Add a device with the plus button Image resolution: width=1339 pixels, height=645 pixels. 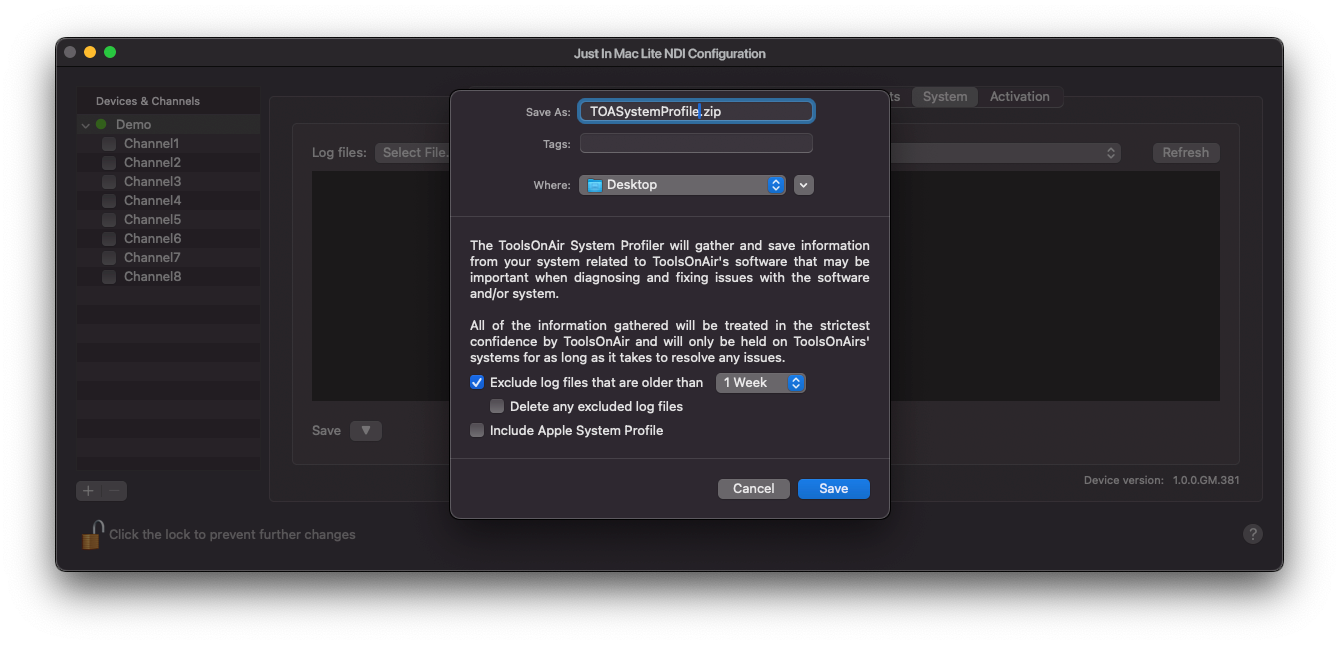tap(89, 490)
